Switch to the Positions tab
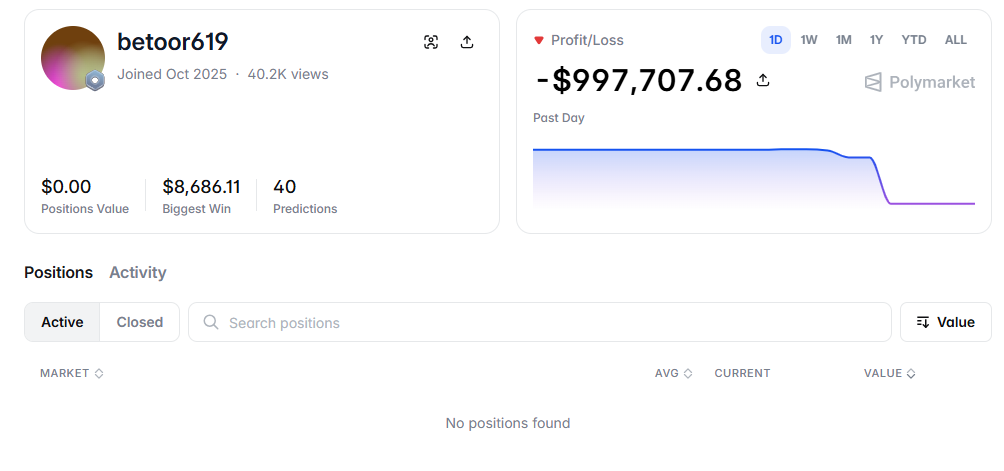Viewport: 1004px width, 471px height. pos(58,273)
